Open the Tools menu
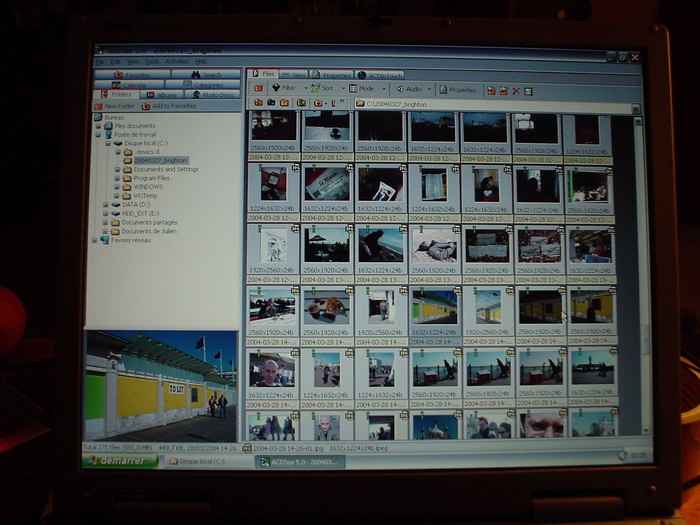The width and height of the screenshot is (700, 525). click(x=152, y=62)
